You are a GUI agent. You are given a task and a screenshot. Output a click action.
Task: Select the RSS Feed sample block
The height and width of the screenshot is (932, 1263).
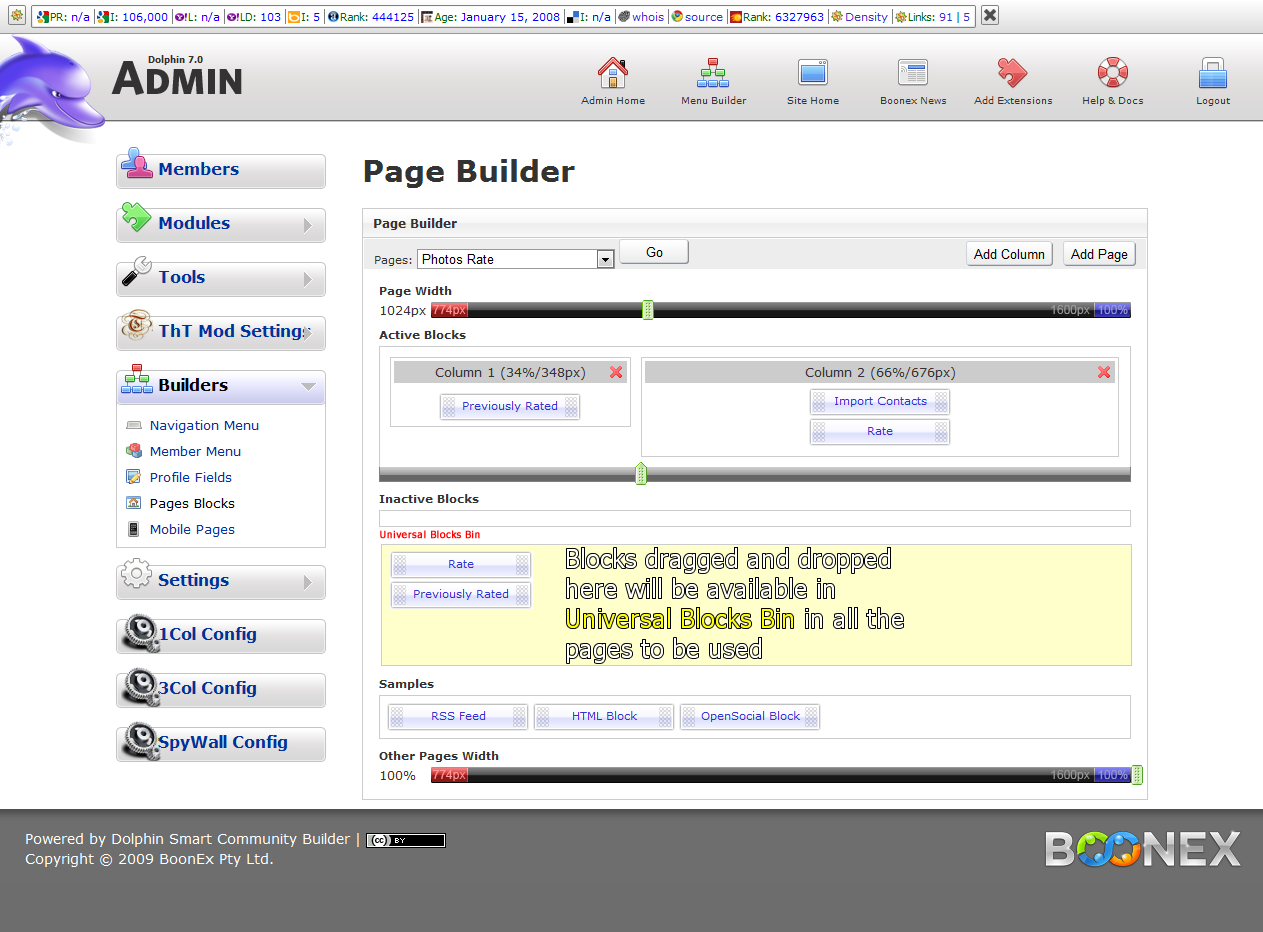pyautogui.click(x=458, y=716)
